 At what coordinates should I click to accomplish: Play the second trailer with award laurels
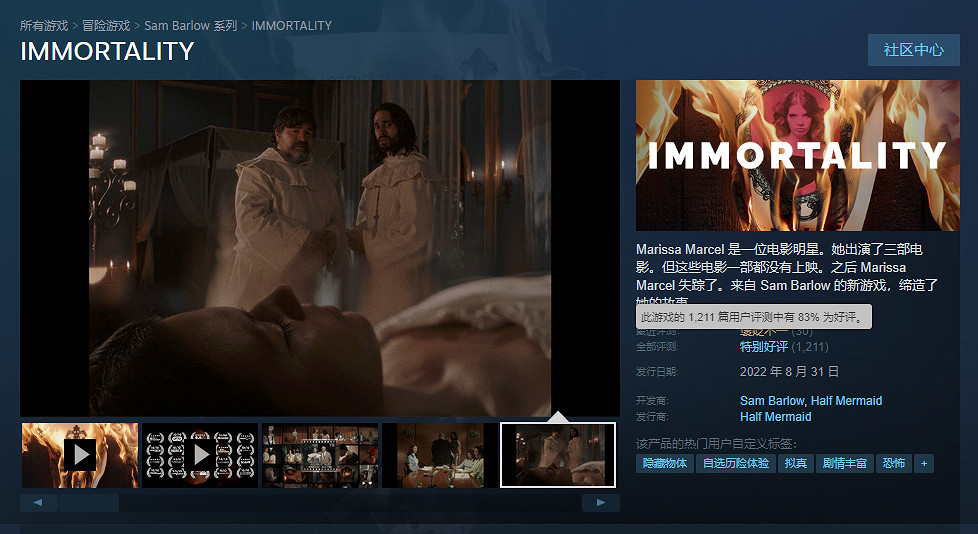pyautogui.click(x=200, y=455)
